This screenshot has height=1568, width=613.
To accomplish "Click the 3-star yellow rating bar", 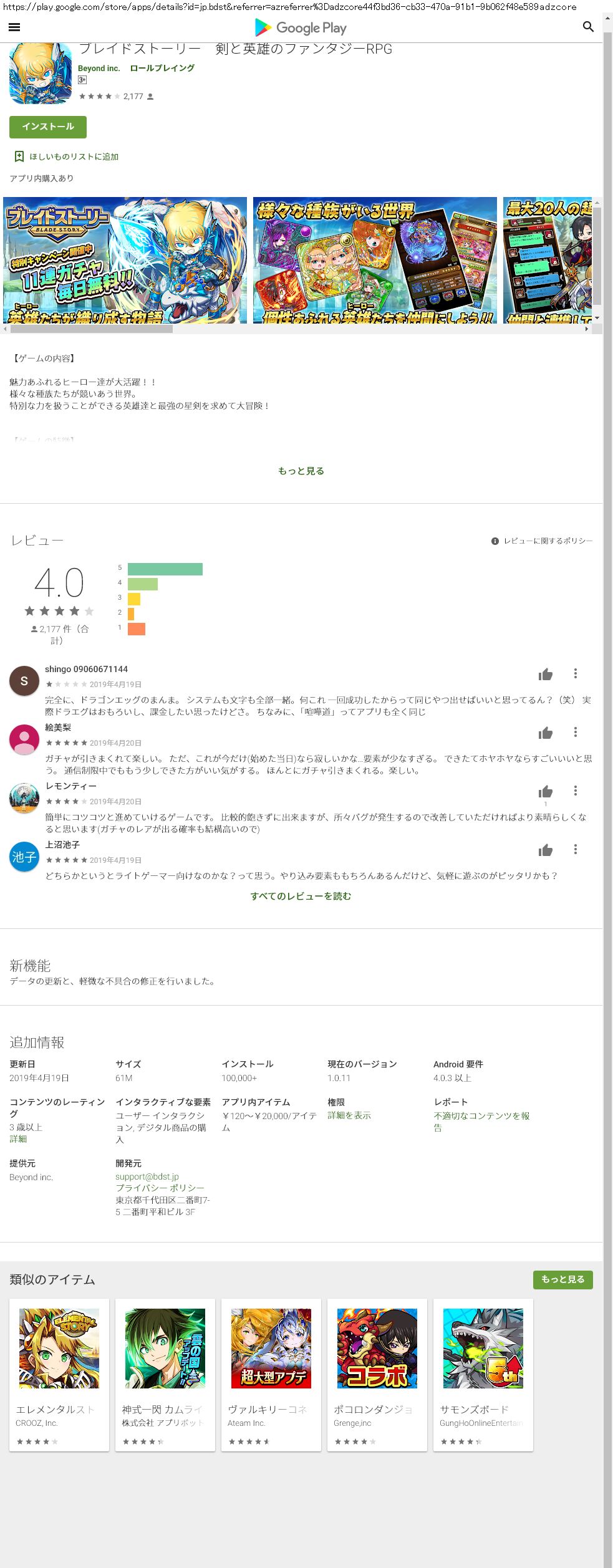I will 134,599.
